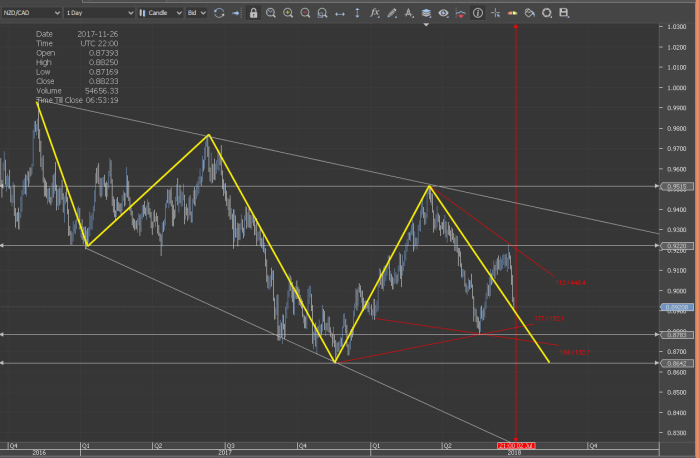Click the 0.9220 horizontal line price label
Screen dimensions: 700x458
[x=677, y=246]
